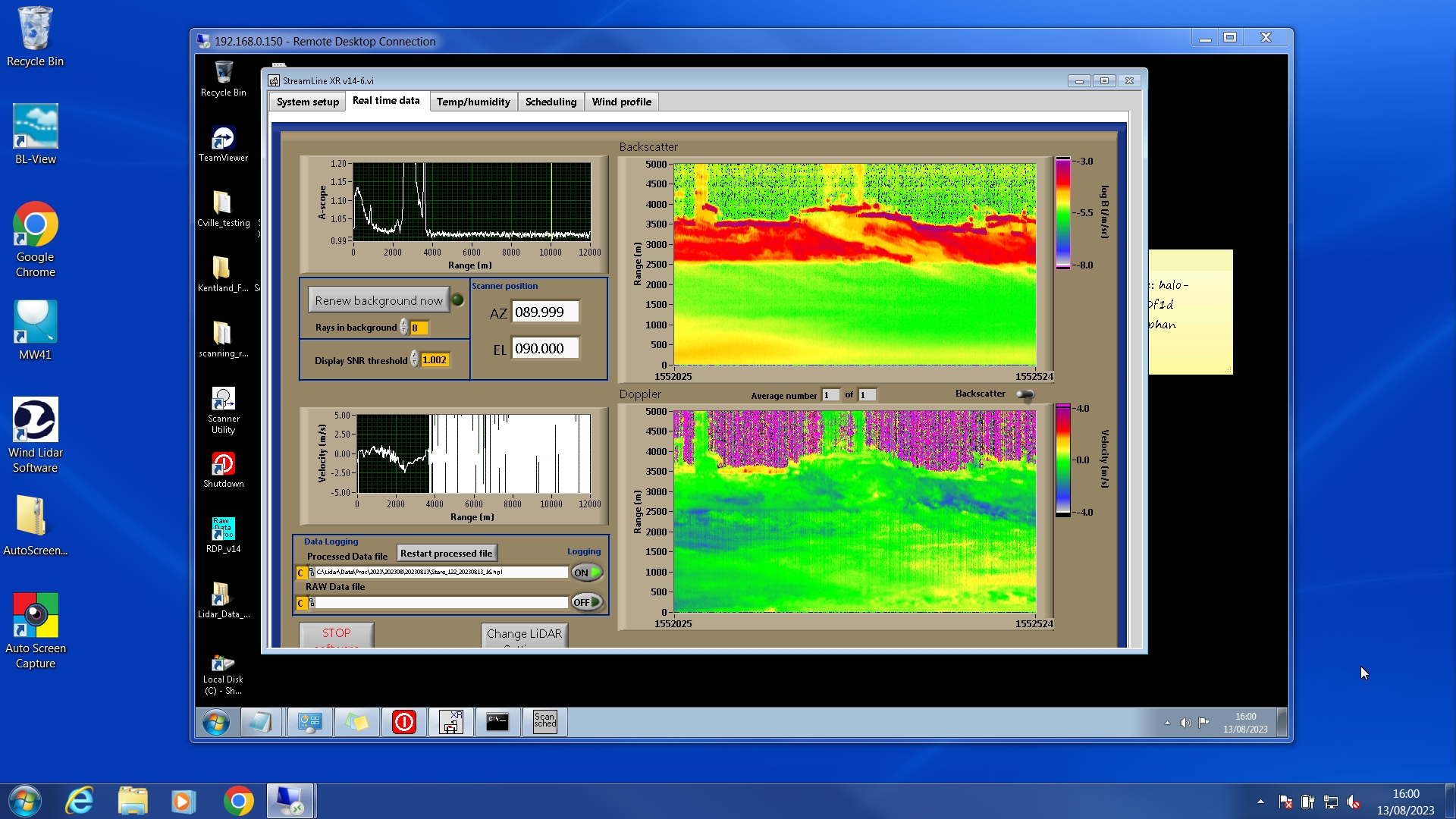Turn on RAW Data file logging switch
1456x819 pixels.
587,602
